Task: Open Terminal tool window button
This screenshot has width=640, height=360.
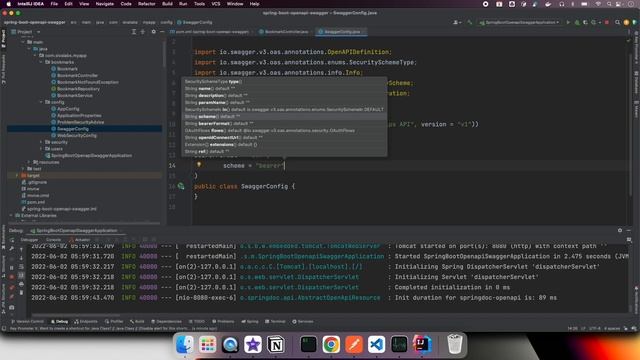Action: [x=276, y=322]
